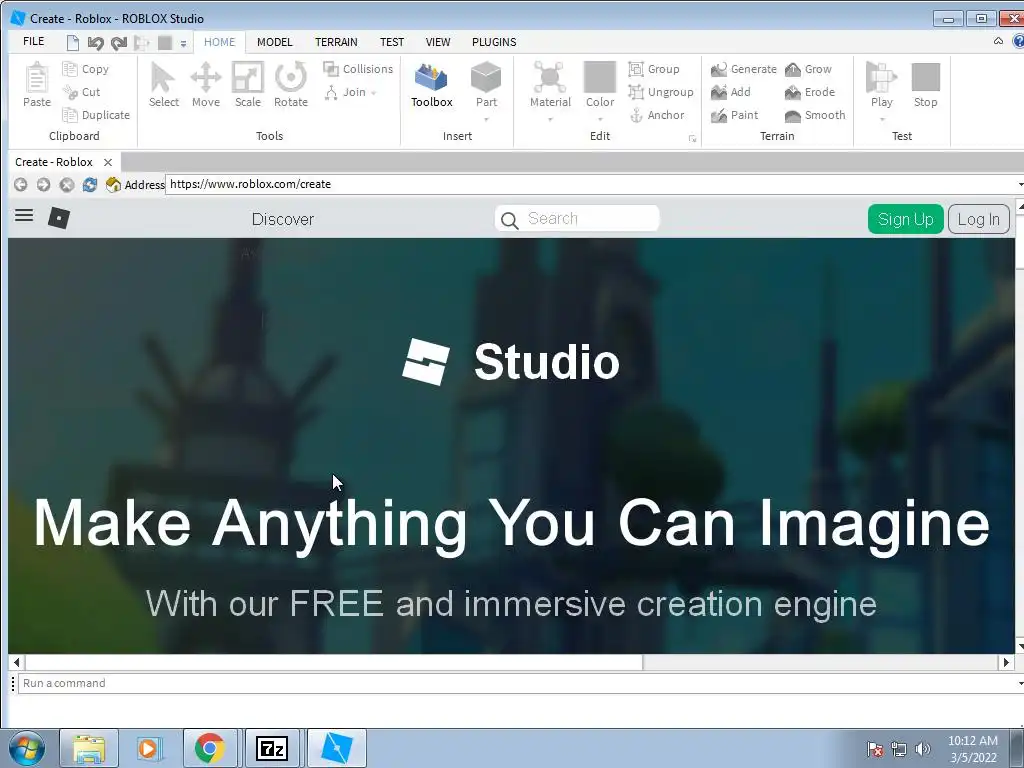This screenshot has height=768, width=1024.
Task: Open the Edit section dialog launcher
Action: [692, 138]
